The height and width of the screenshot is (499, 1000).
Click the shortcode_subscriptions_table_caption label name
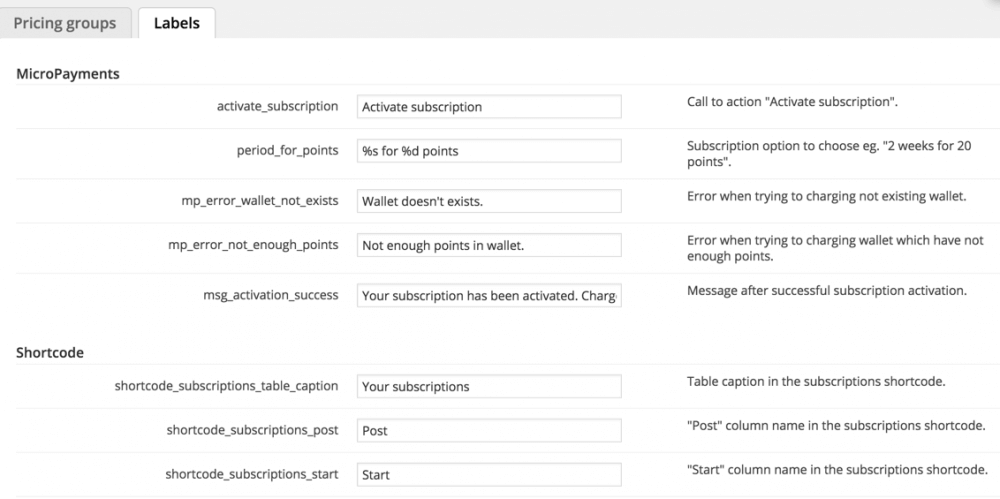tap(226, 385)
